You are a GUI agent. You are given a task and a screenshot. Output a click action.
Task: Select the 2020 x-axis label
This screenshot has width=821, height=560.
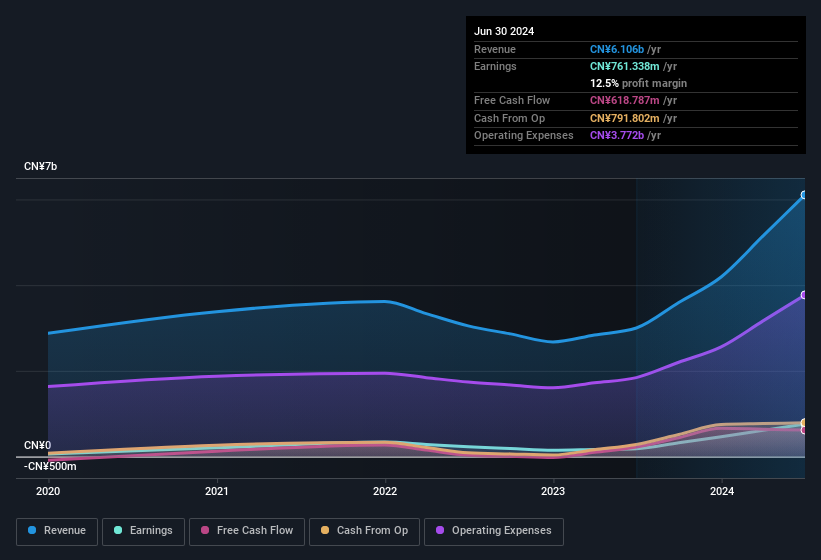click(x=48, y=491)
